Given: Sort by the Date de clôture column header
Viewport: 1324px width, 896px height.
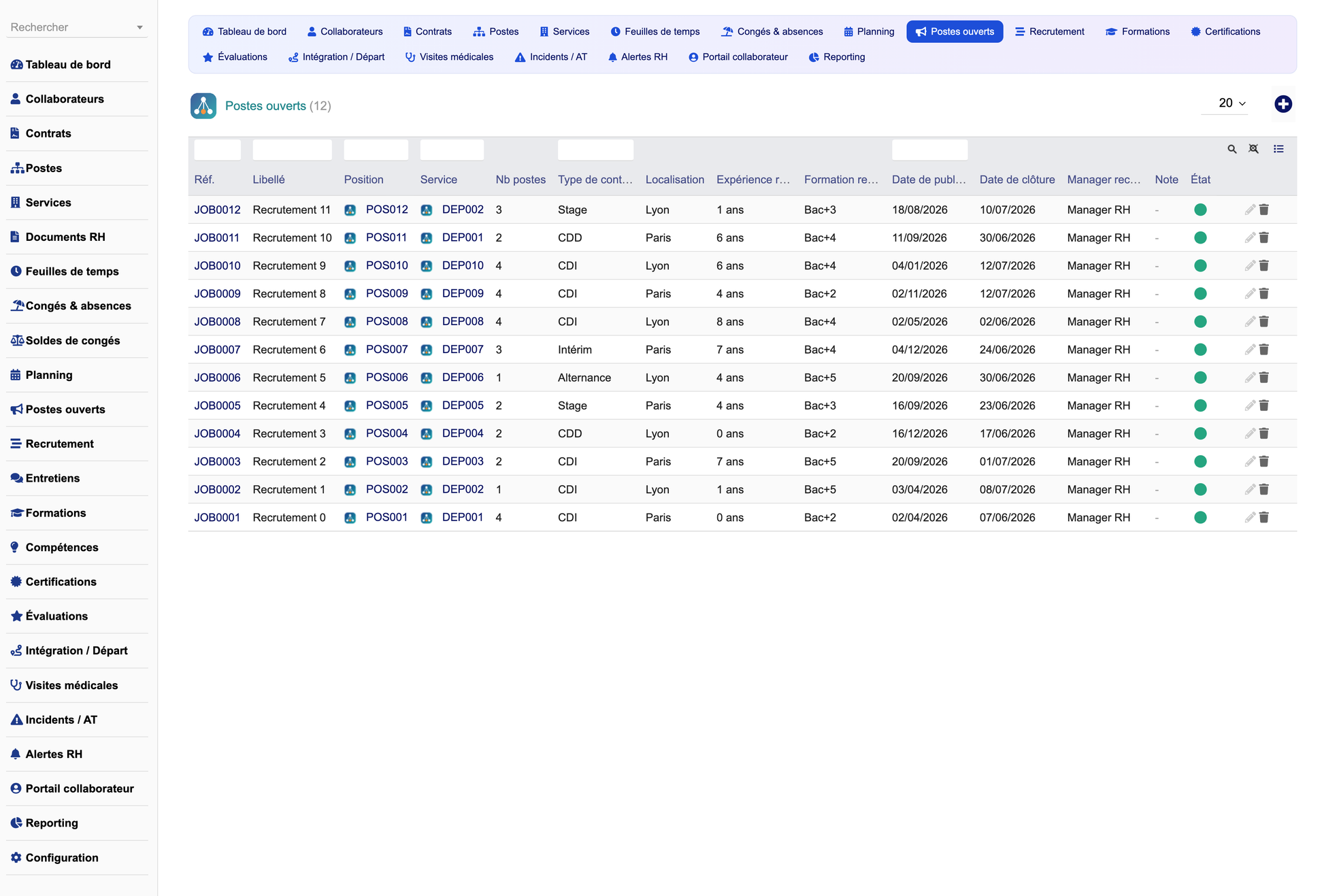Looking at the screenshot, I should pyautogui.click(x=1017, y=180).
